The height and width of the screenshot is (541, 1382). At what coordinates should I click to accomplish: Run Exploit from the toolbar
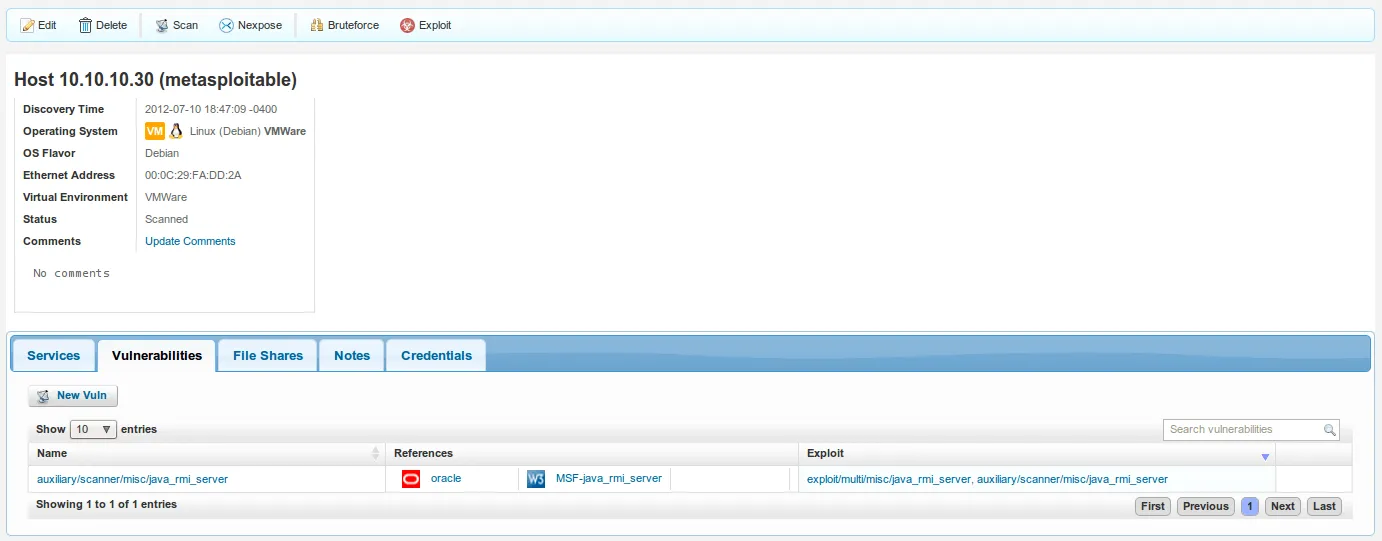425,25
